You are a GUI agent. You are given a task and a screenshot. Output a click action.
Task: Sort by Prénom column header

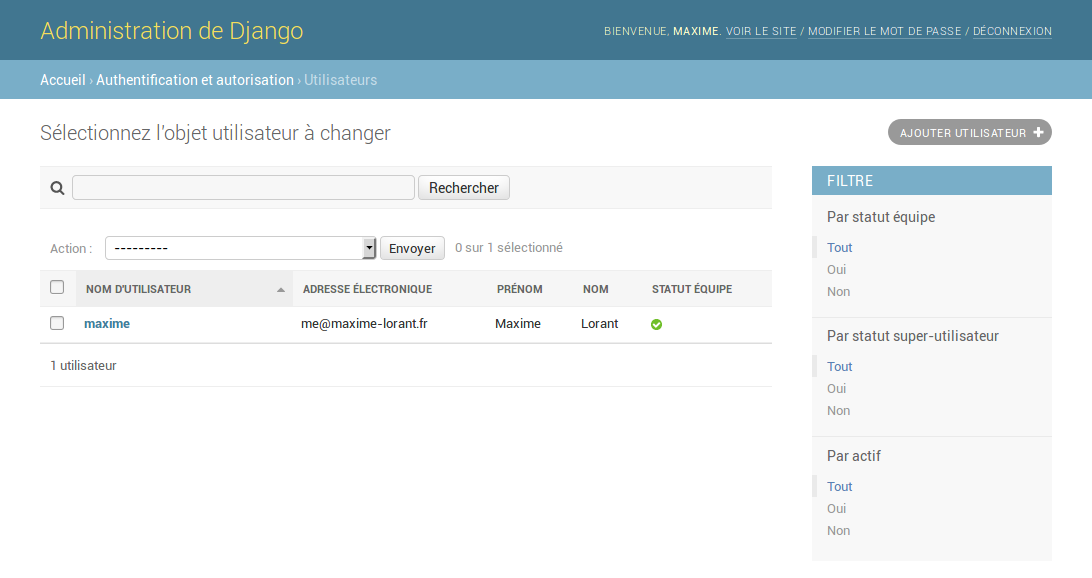pyautogui.click(x=520, y=289)
